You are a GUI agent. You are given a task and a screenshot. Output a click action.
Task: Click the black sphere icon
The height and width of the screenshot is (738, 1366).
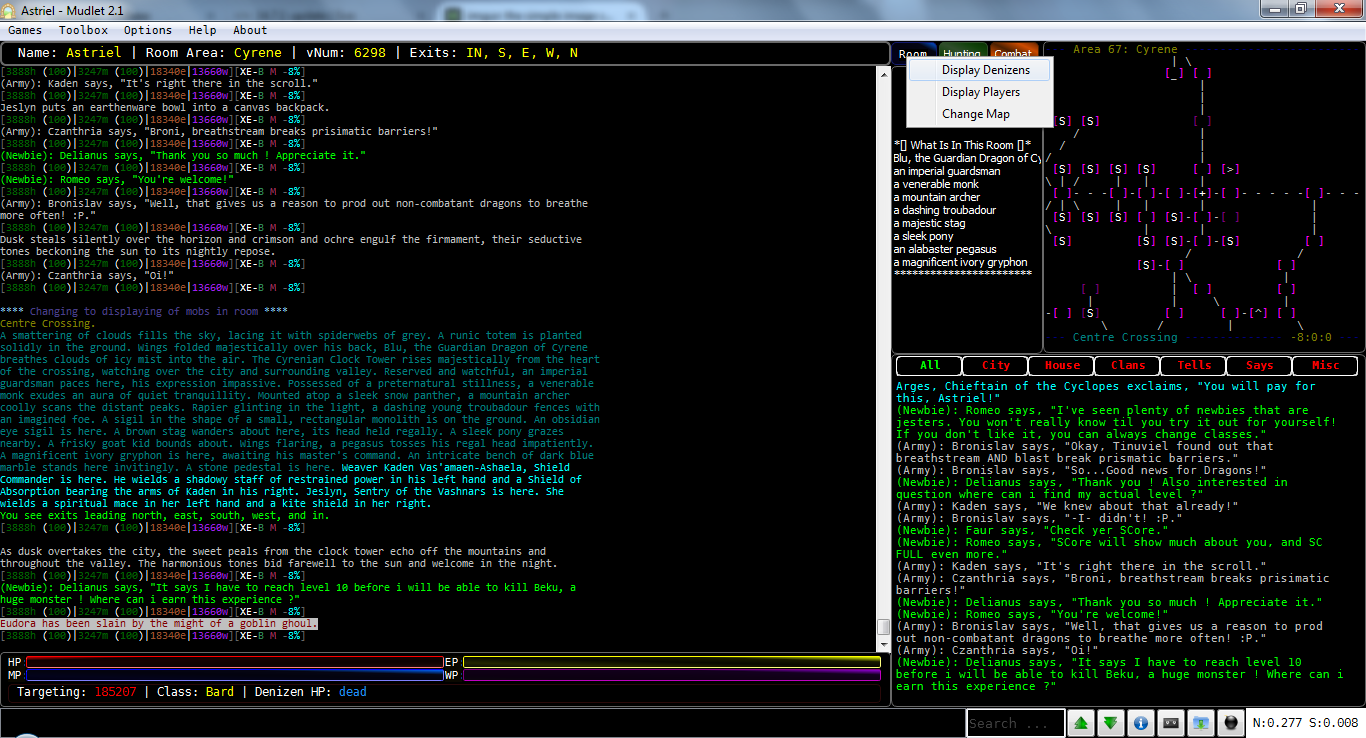pyautogui.click(x=1230, y=723)
